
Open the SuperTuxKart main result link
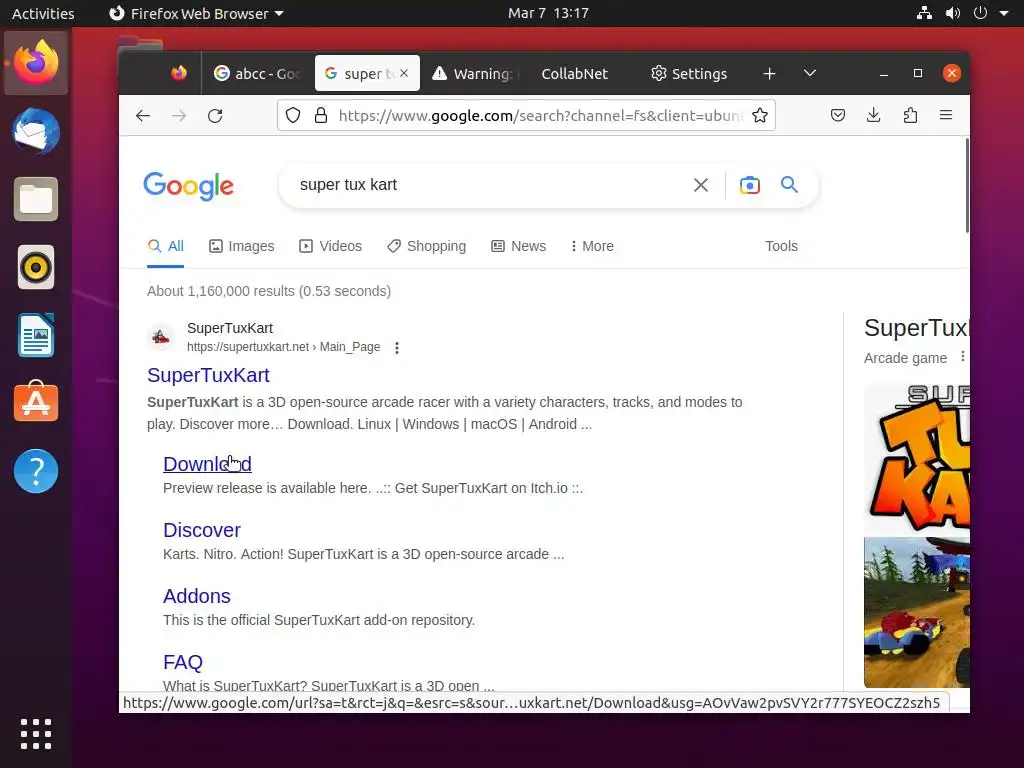tap(208, 376)
